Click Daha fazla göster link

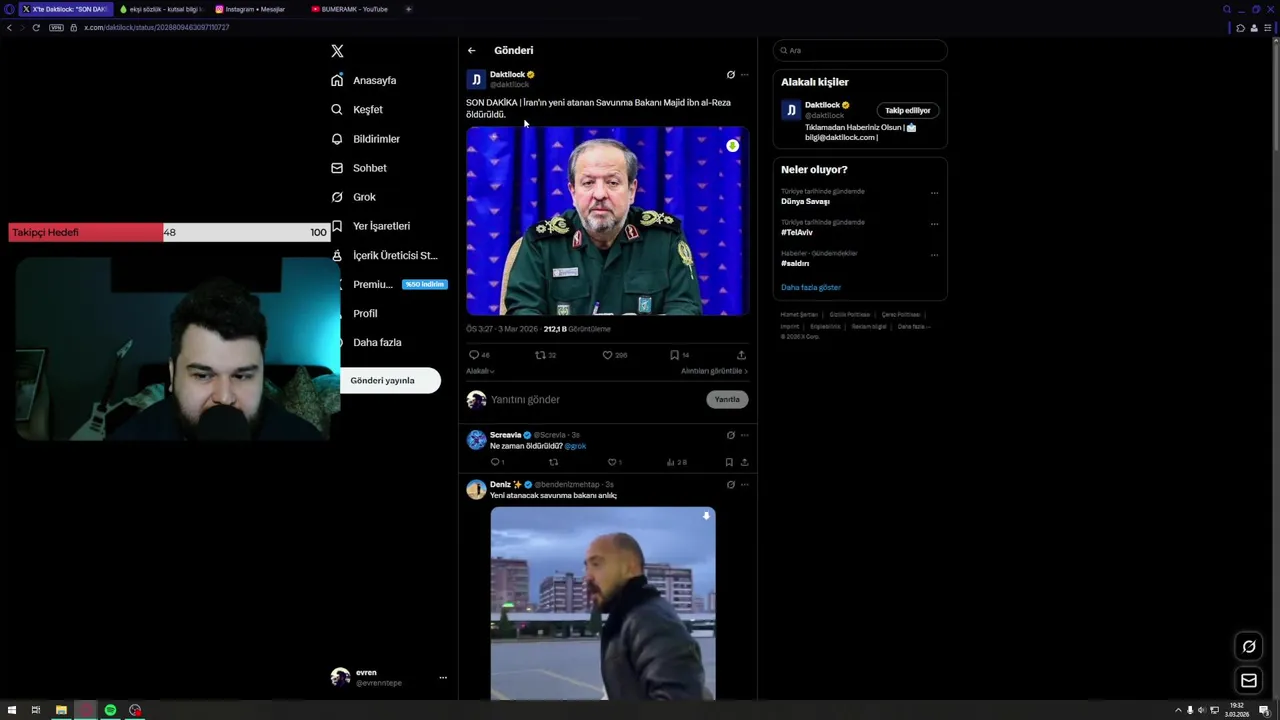pyautogui.click(x=811, y=287)
